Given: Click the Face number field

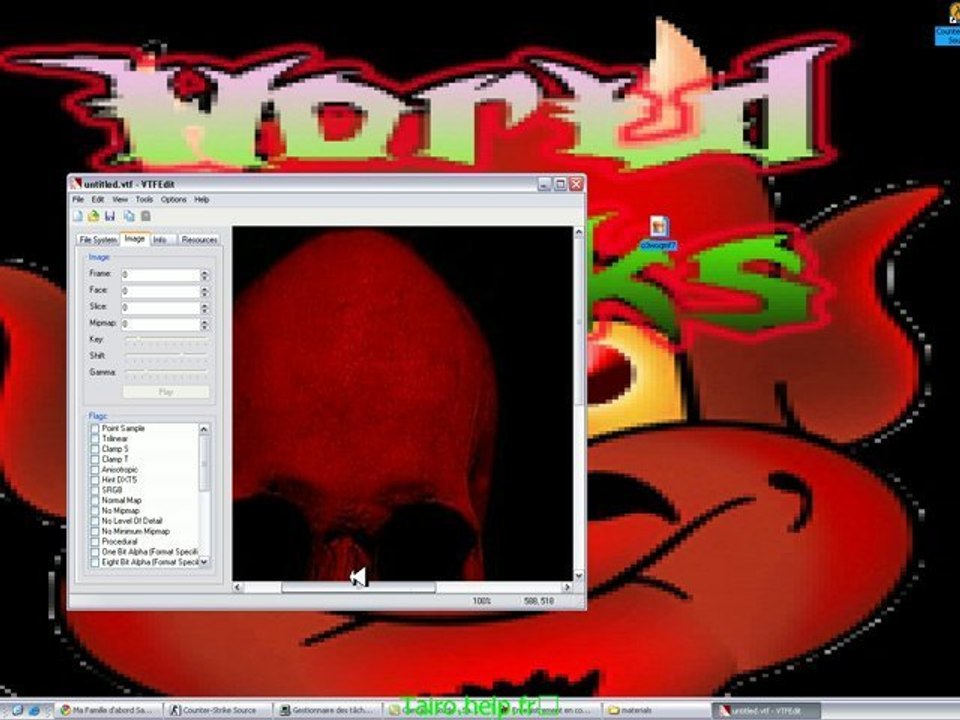Looking at the screenshot, I should point(160,291).
